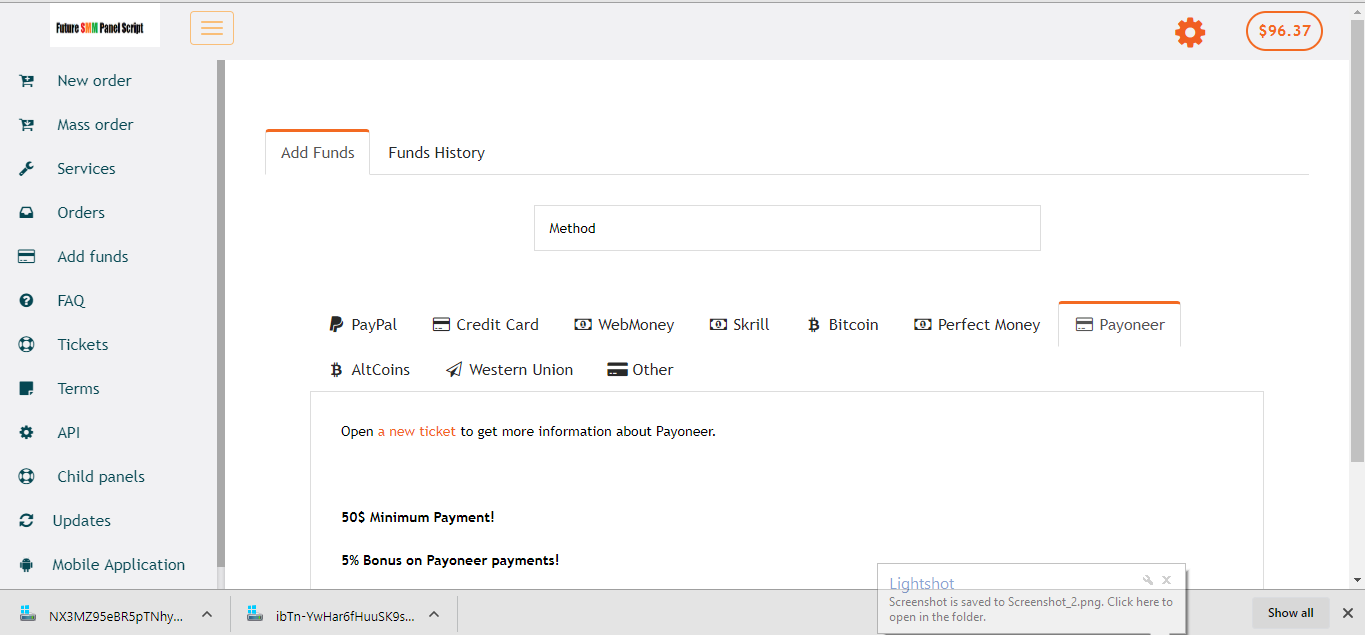Click the Tickets lifebuoy icon
This screenshot has height=635, width=1365.
[27, 345]
